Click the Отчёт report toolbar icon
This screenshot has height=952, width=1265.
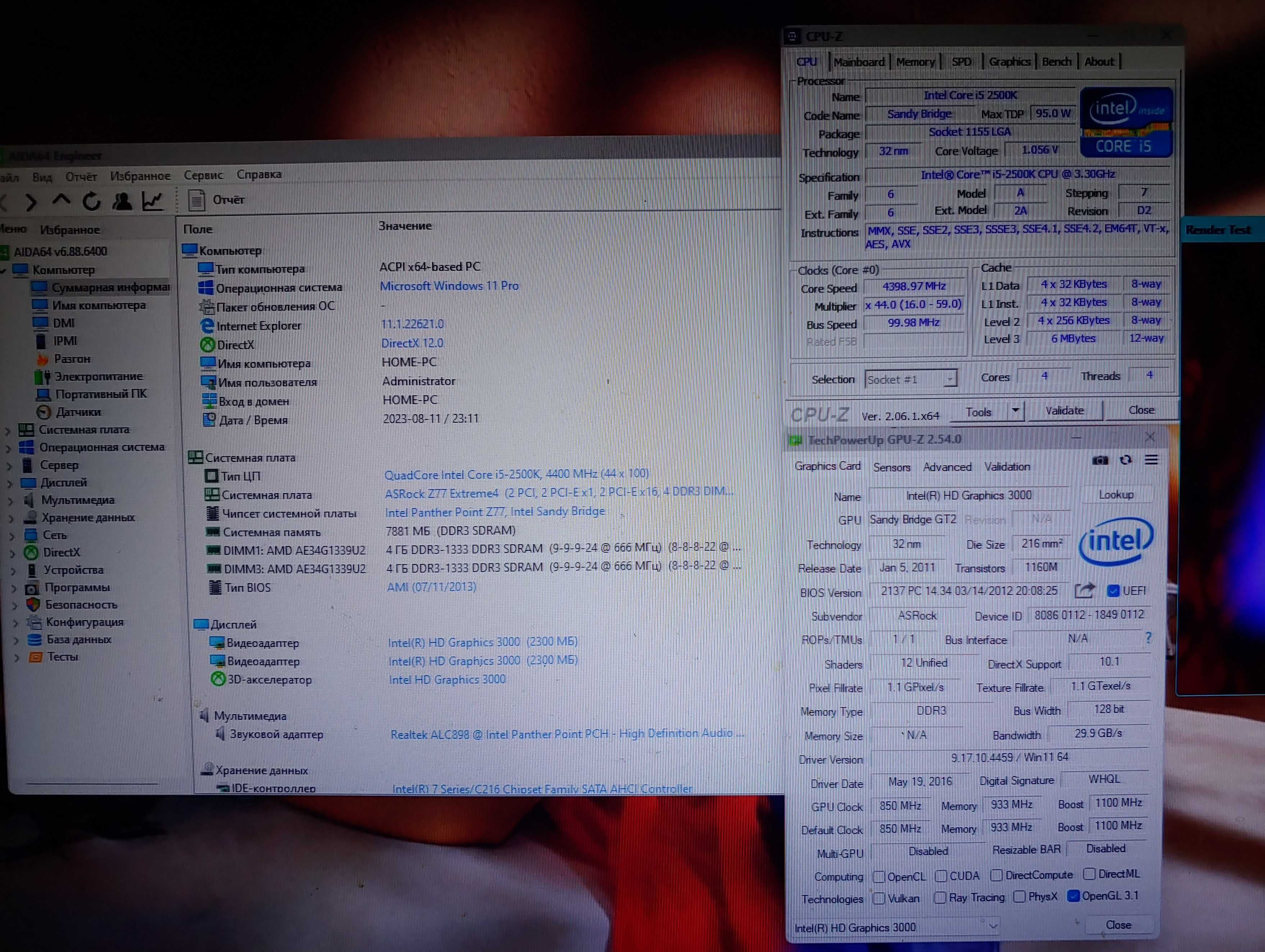197,201
